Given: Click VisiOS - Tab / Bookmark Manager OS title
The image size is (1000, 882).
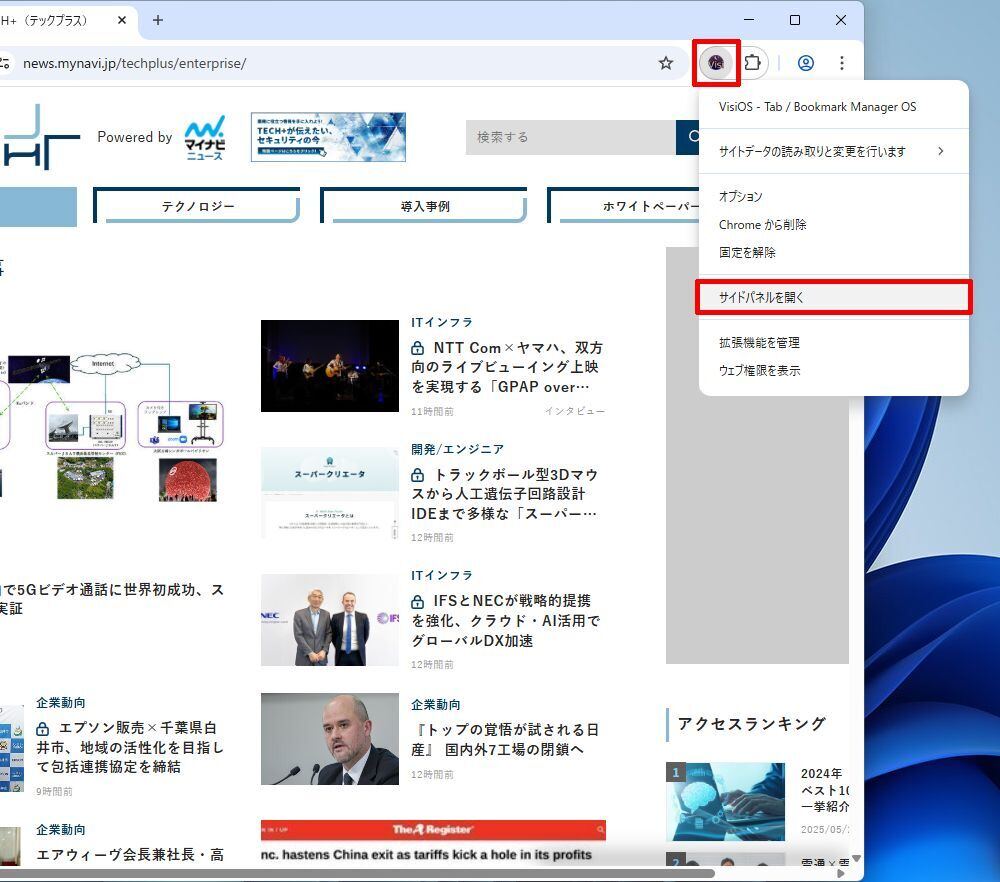Looking at the screenshot, I should [817, 107].
